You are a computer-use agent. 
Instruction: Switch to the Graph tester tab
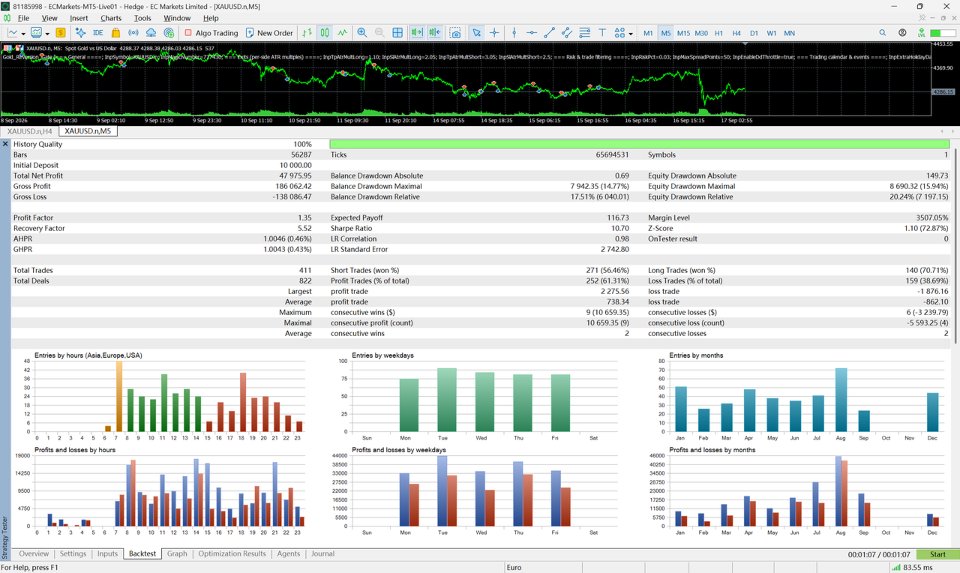[x=177, y=553]
